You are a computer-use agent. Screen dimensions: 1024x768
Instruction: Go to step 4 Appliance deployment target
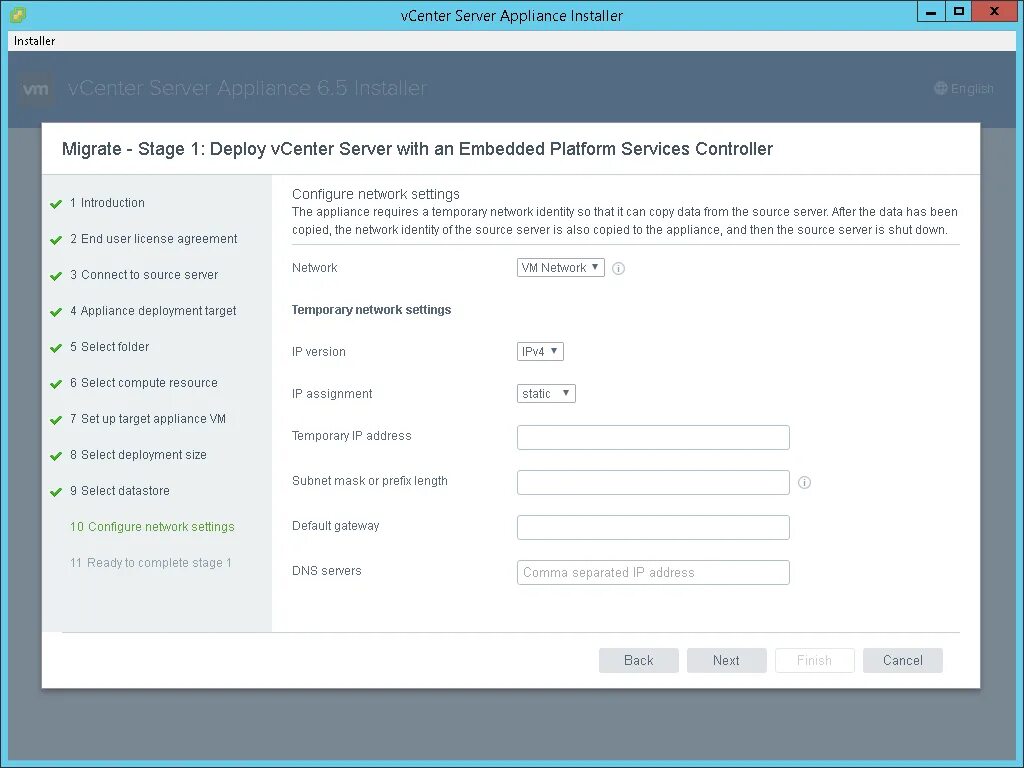153,311
